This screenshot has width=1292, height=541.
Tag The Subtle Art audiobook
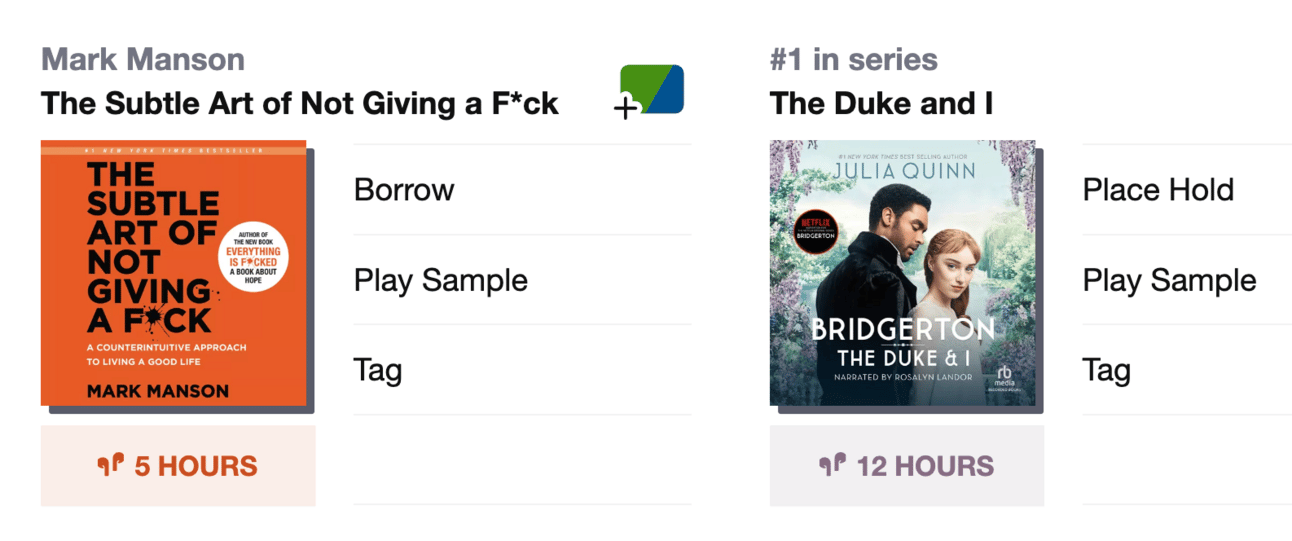(522, 370)
